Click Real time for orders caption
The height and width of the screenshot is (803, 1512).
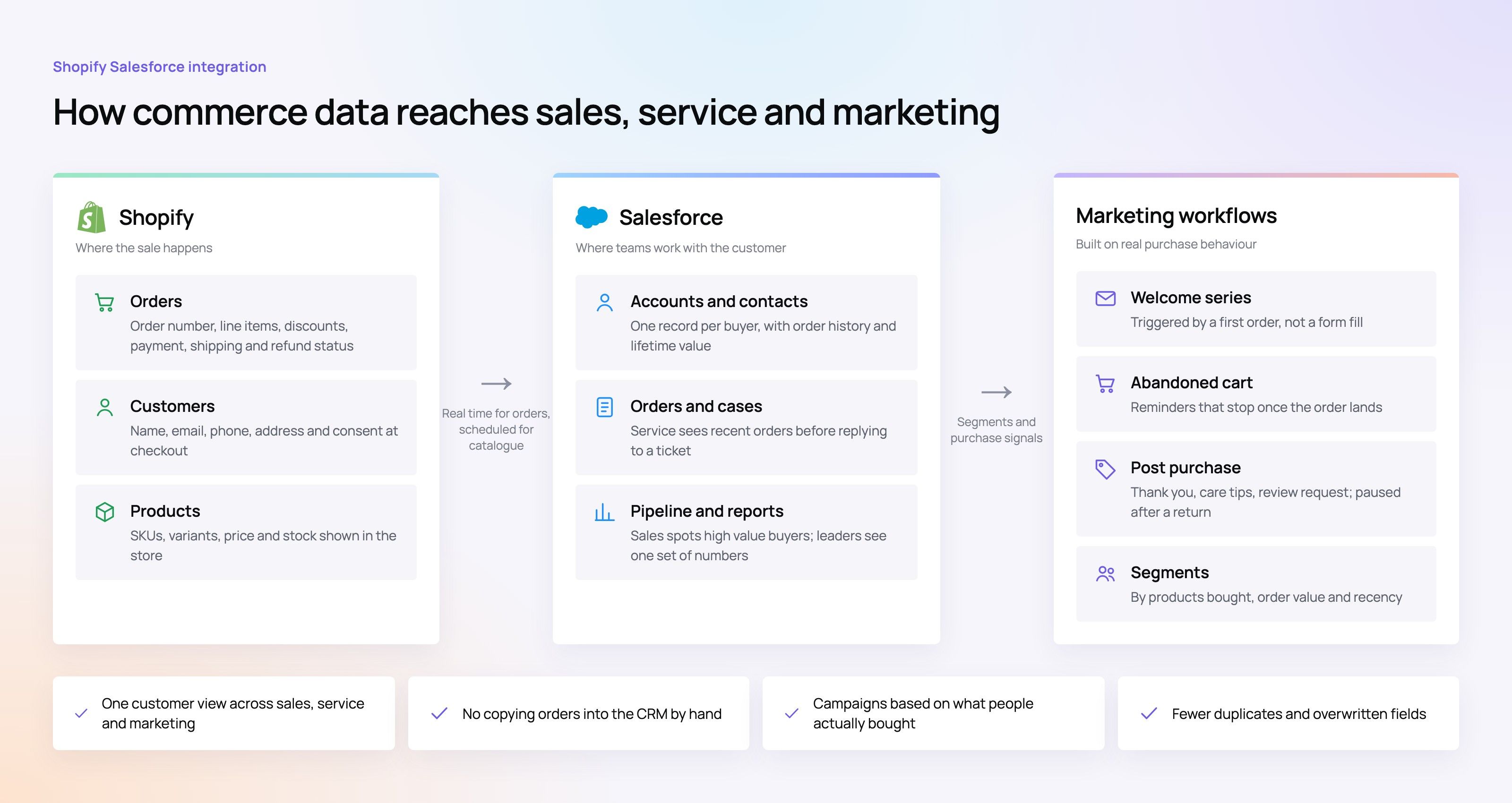click(496, 430)
